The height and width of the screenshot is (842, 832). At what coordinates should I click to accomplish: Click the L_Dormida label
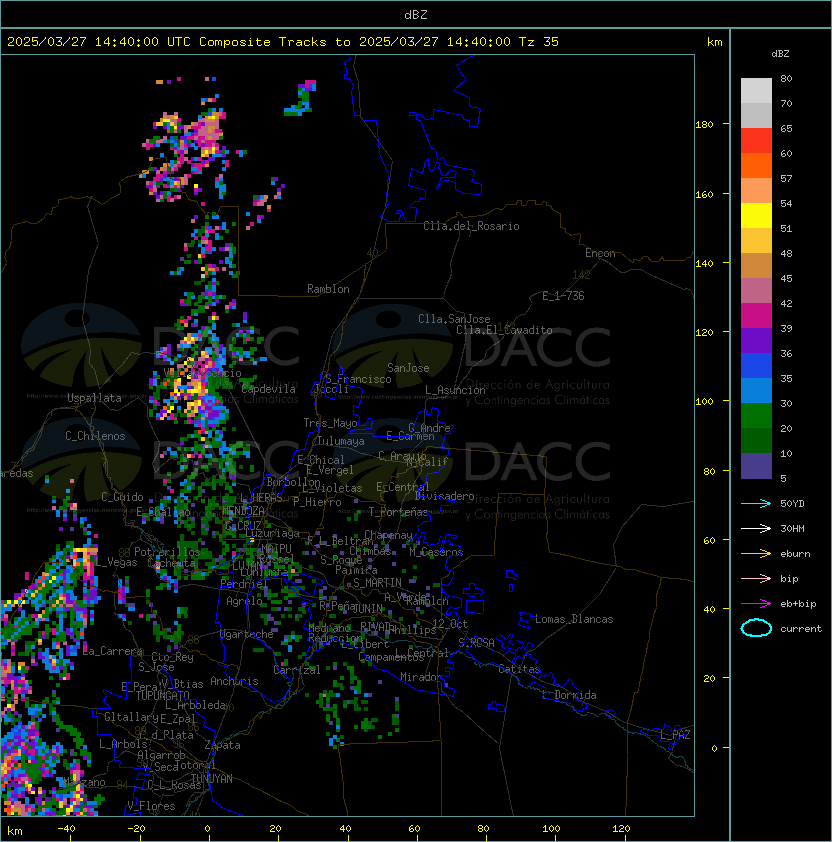point(569,695)
